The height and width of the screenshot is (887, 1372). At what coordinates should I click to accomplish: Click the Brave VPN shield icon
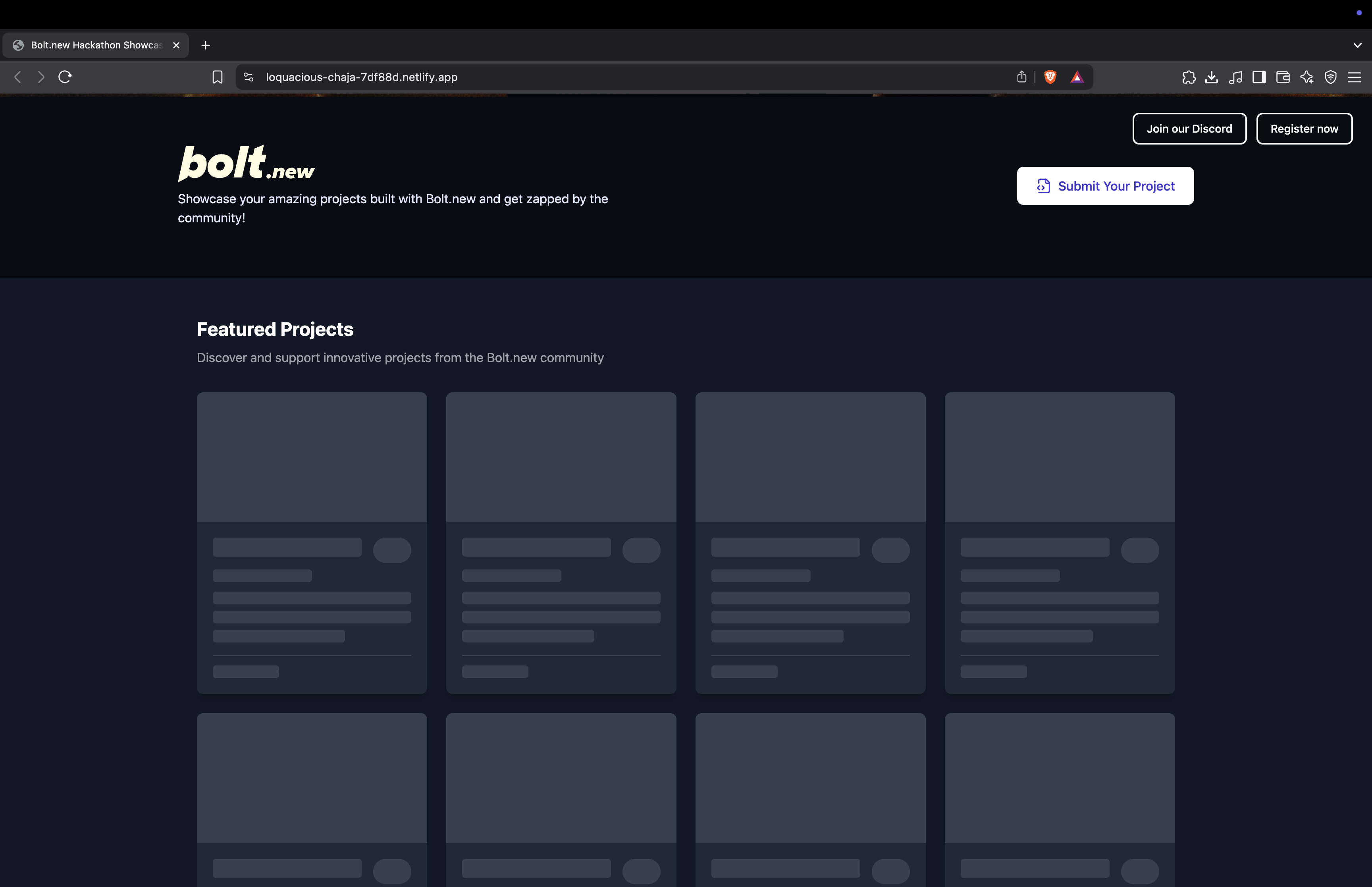[1330, 77]
